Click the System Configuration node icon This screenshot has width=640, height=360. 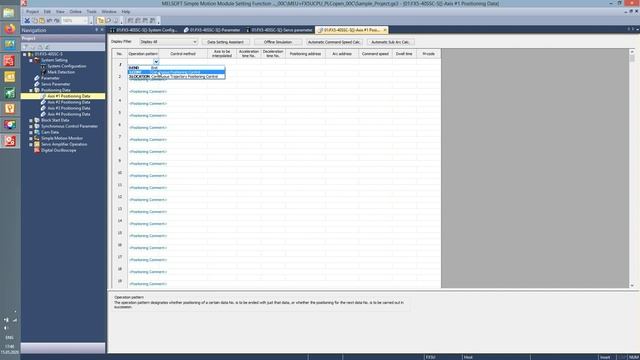(x=43, y=66)
